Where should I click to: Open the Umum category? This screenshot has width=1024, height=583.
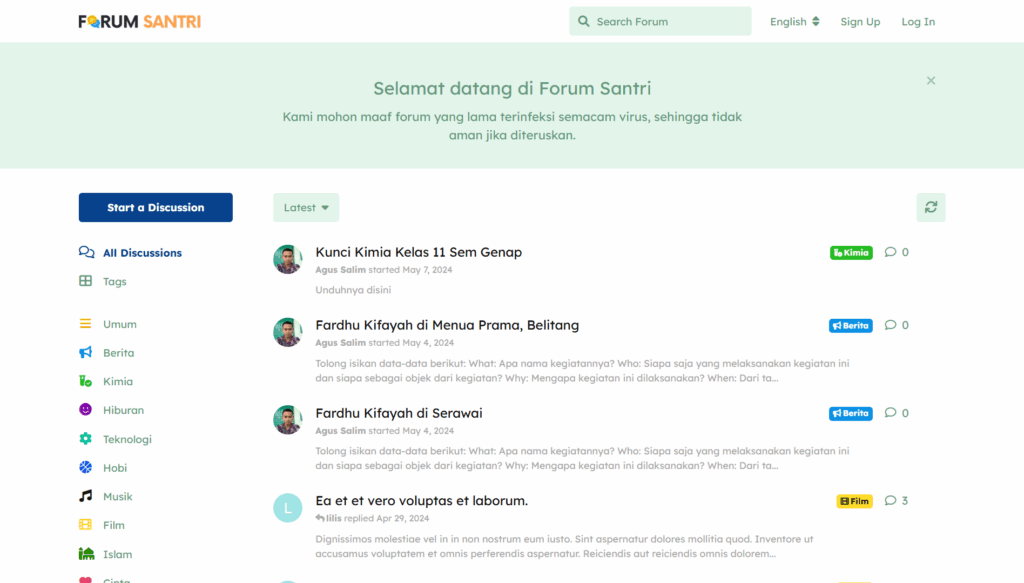pyautogui.click(x=120, y=324)
